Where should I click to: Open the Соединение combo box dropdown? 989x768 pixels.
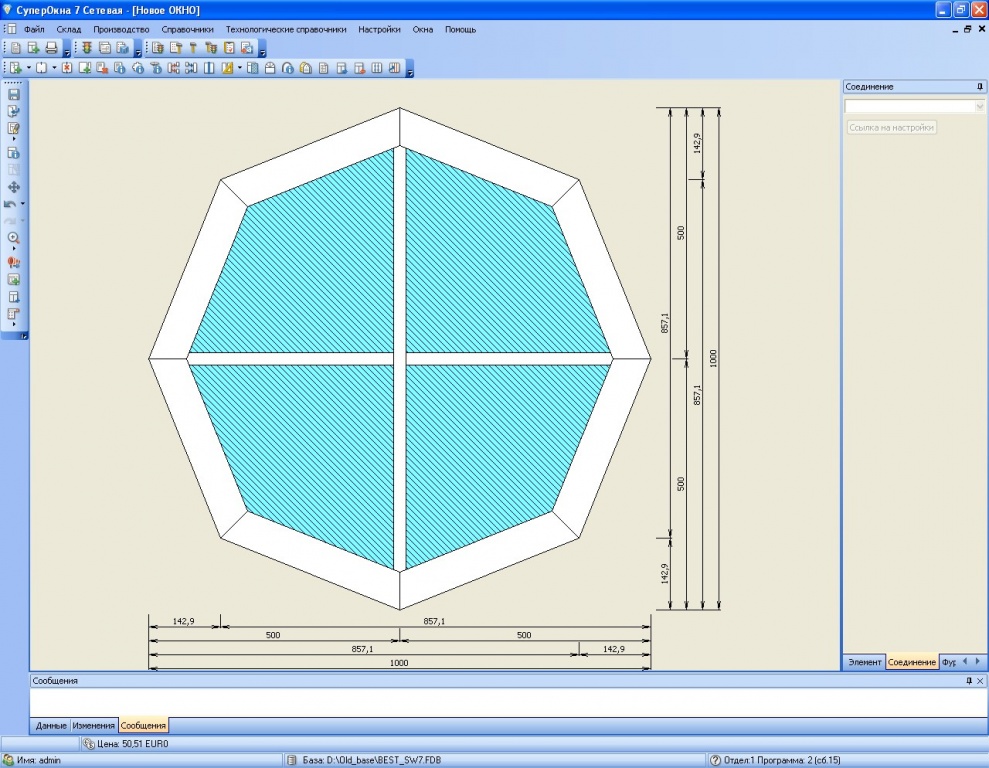click(x=979, y=106)
